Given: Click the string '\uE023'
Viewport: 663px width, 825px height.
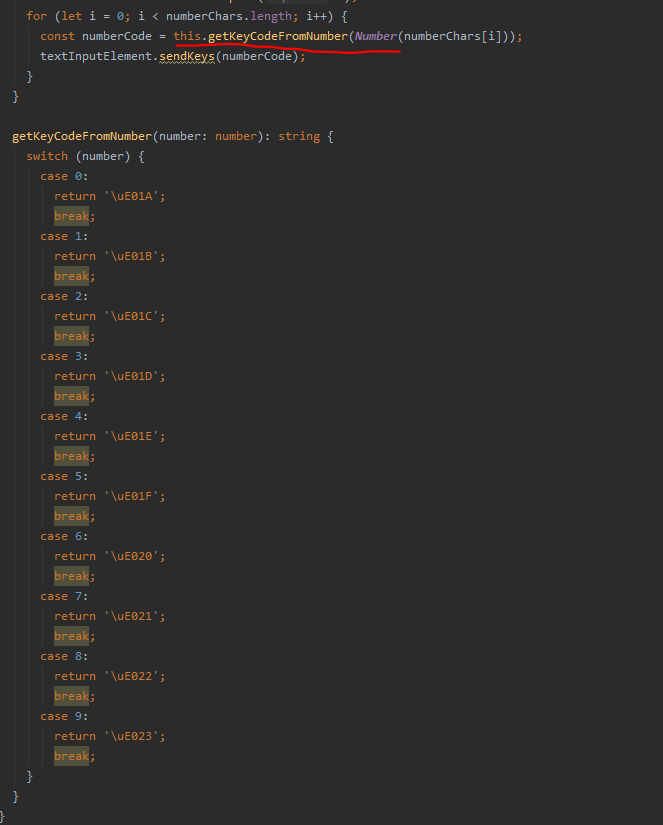Looking at the screenshot, I should click(x=132, y=736).
